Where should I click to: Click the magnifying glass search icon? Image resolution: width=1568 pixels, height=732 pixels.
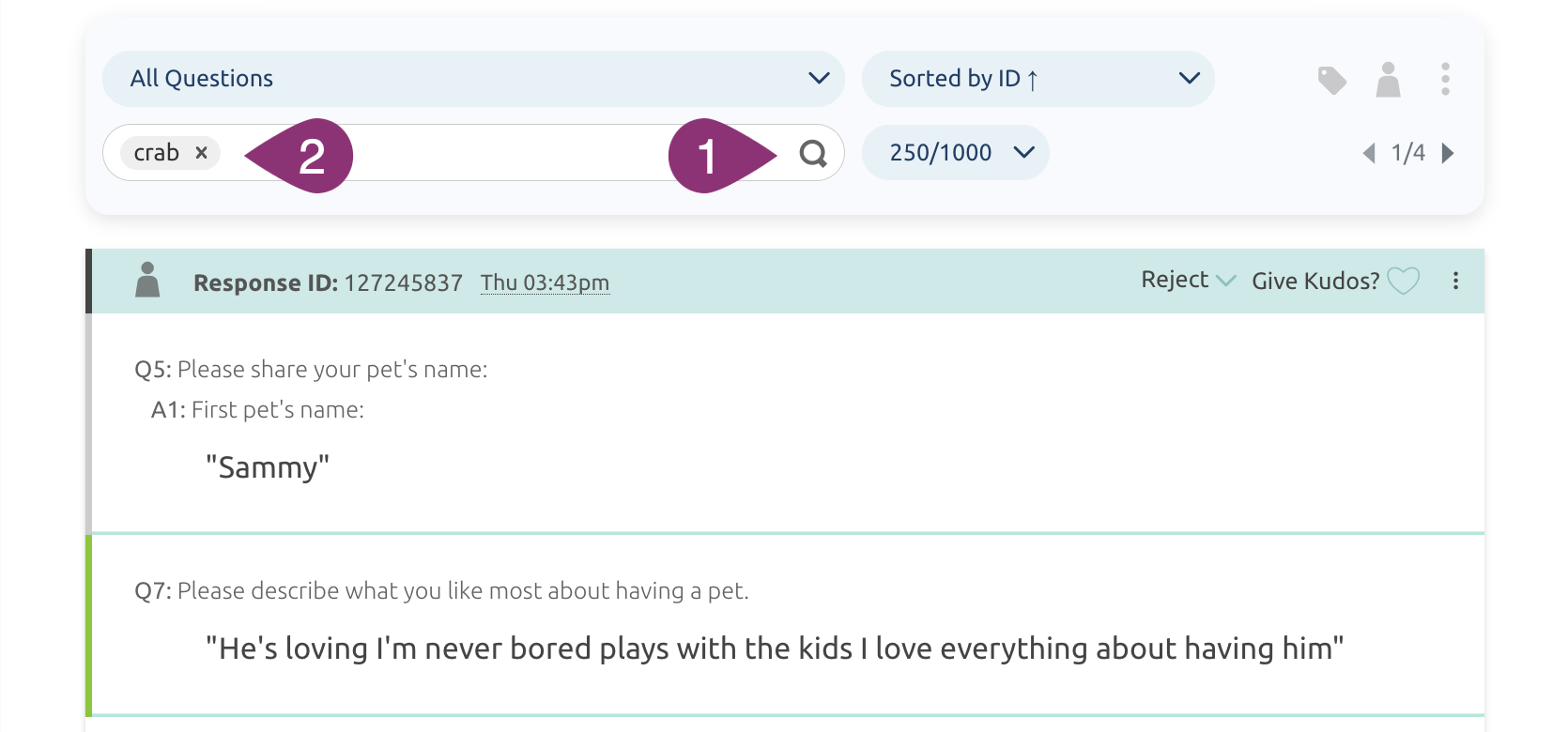(813, 153)
